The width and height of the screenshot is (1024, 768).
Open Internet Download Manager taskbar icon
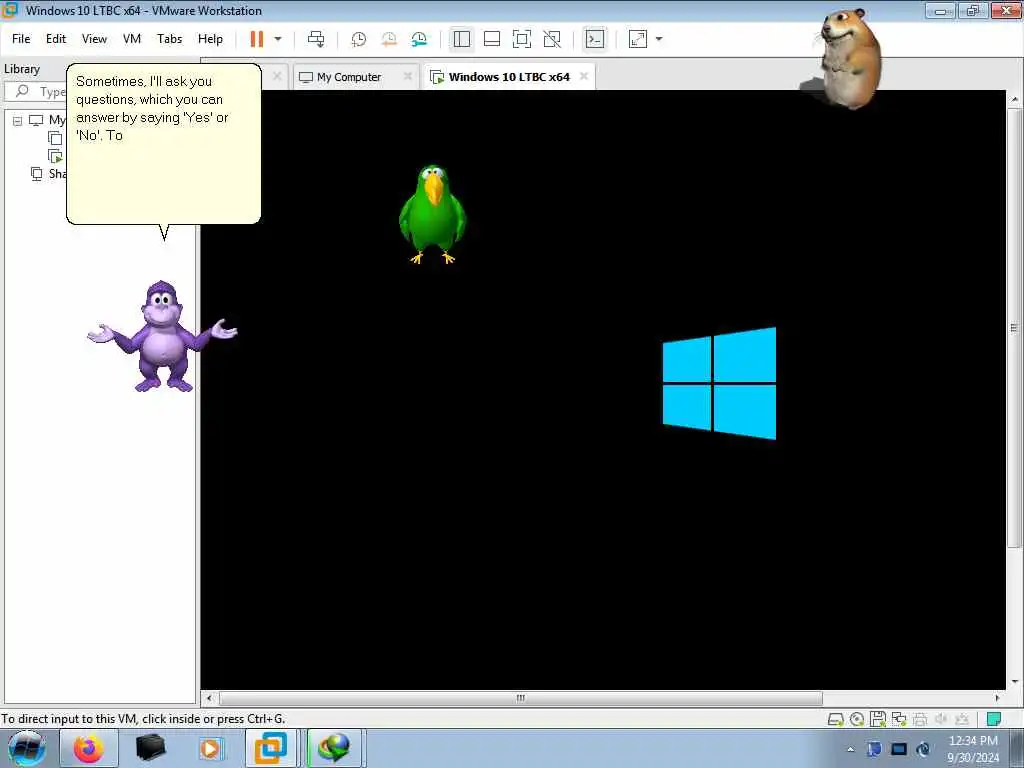(334, 748)
